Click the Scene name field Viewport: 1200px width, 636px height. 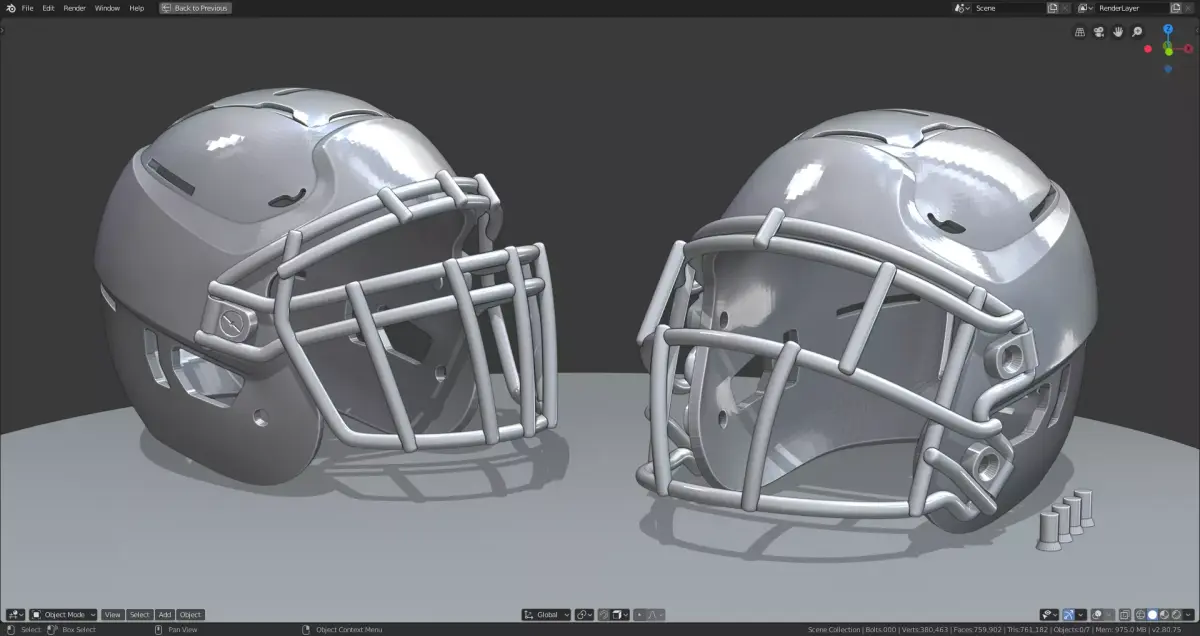1008,8
